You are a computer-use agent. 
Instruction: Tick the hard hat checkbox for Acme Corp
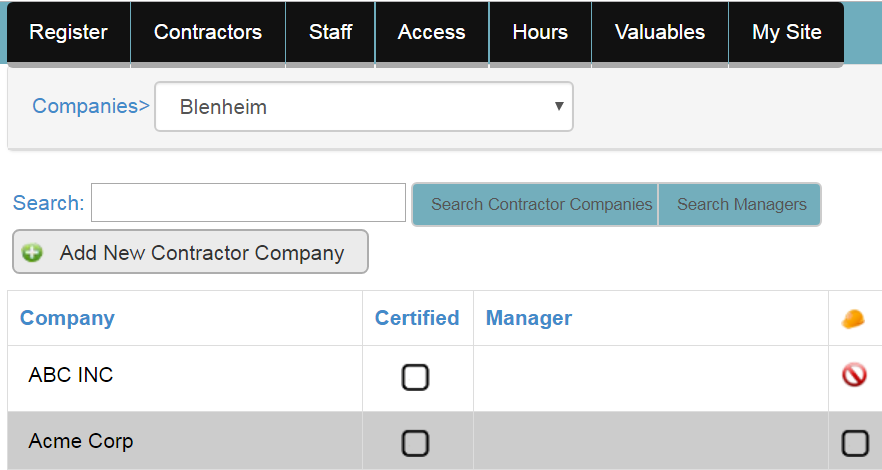tap(855, 443)
